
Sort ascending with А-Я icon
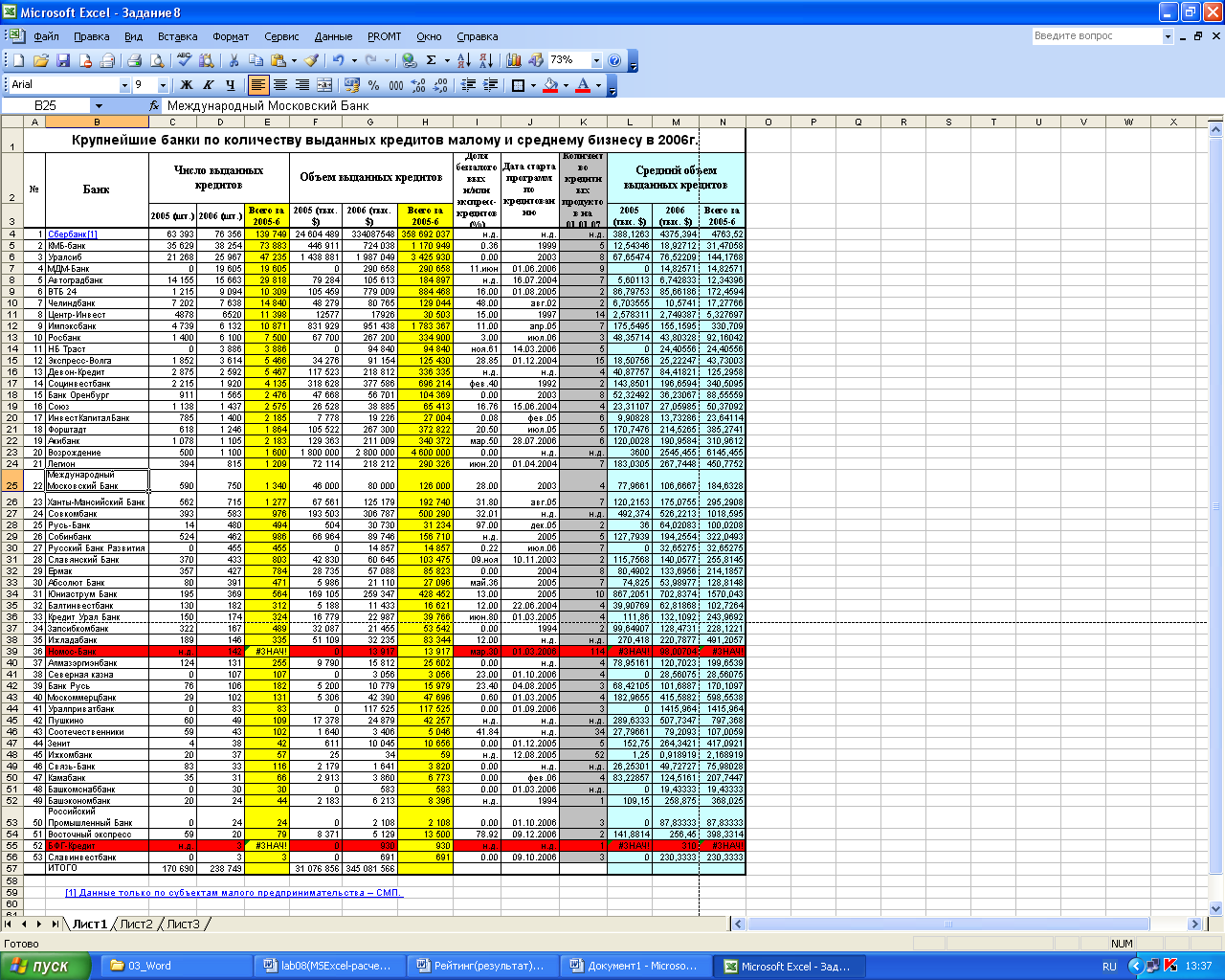[463, 60]
